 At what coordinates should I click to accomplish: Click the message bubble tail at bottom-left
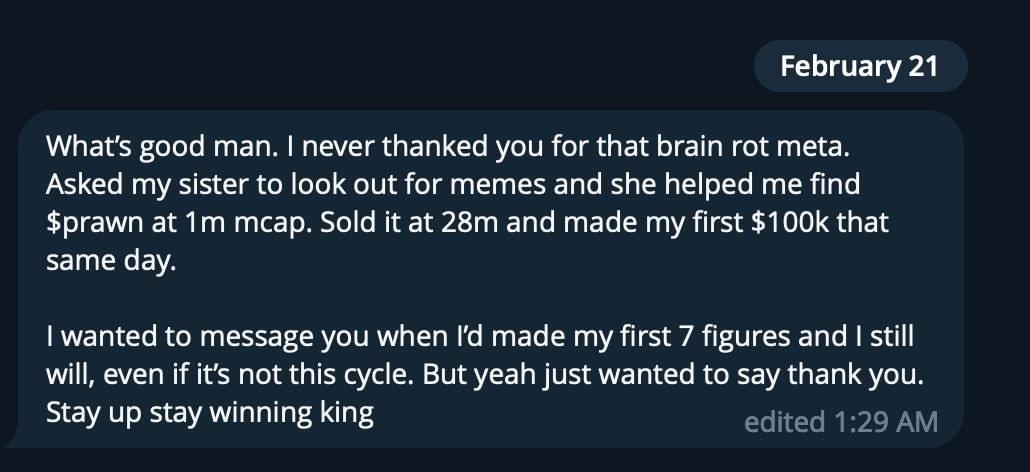click(12, 441)
